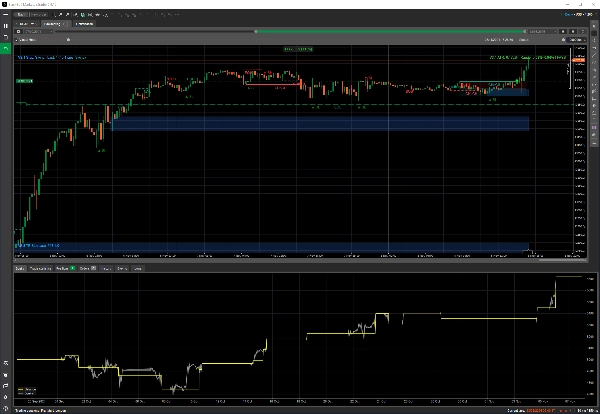The width and height of the screenshot is (600, 414).
Task: Click the copy-shaped icon below the pause icon
Action: pyautogui.click(x=5, y=37)
